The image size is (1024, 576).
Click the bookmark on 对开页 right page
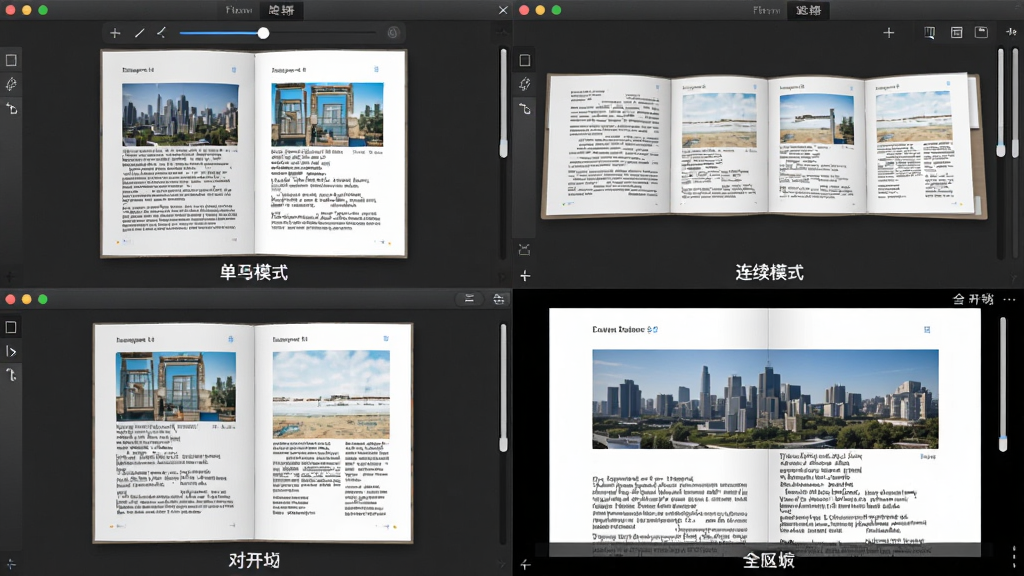pos(386,339)
